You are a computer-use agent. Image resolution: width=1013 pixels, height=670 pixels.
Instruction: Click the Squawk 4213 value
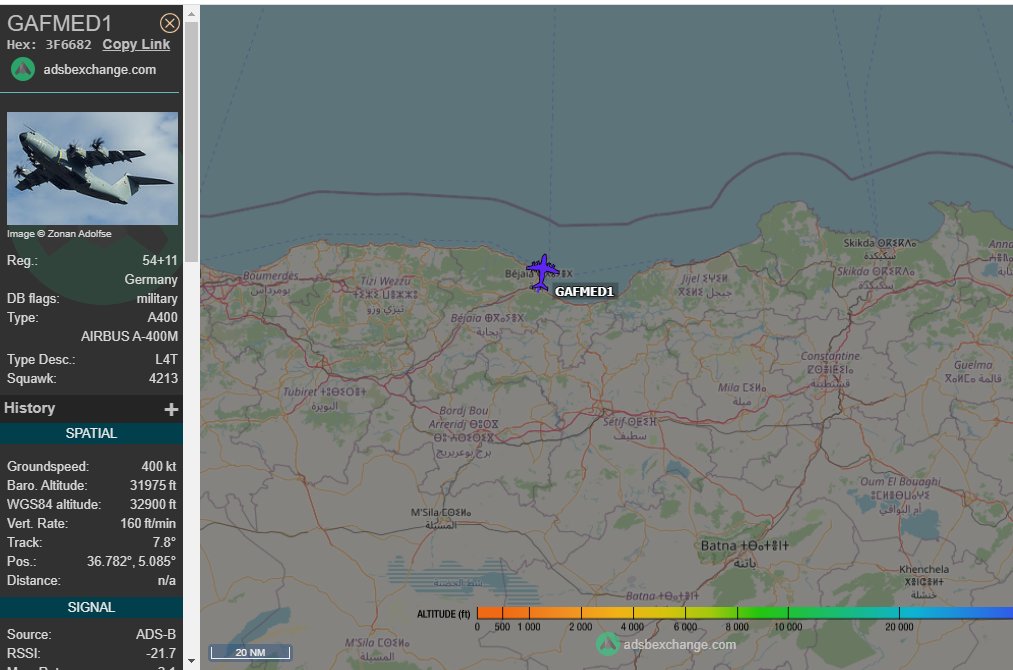(163, 379)
